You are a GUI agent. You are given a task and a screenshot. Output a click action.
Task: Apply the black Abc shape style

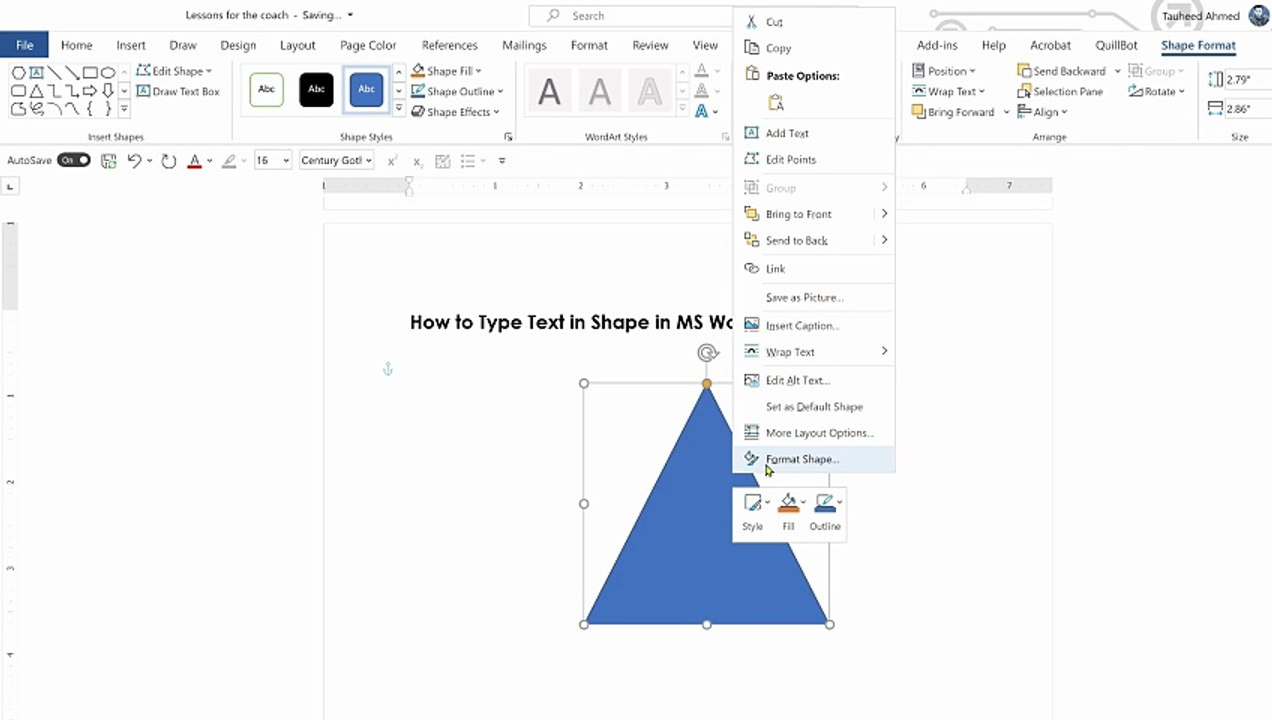point(316,89)
